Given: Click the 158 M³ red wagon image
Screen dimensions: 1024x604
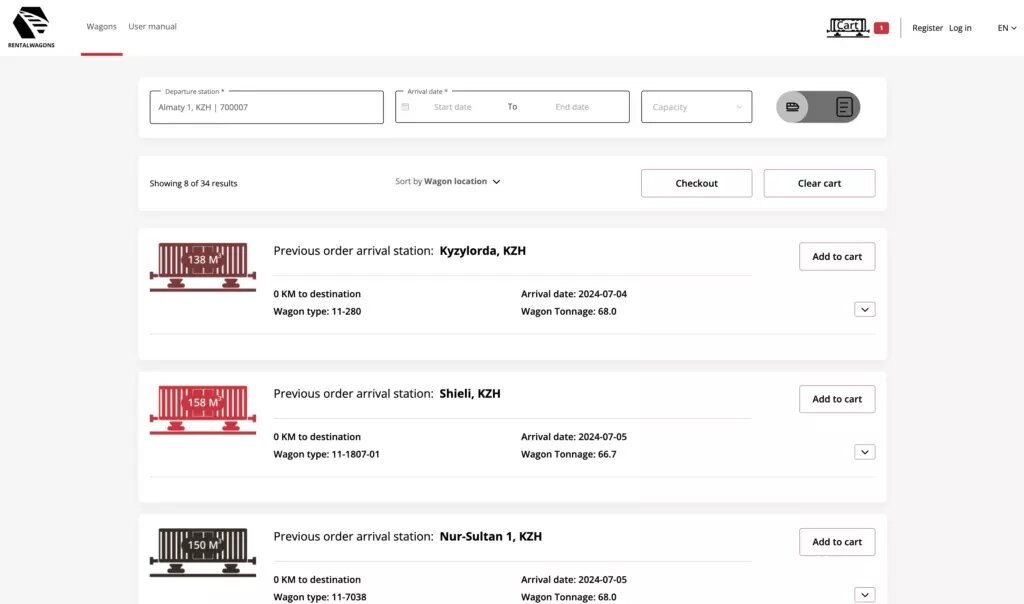Looking at the screenshot, I should pos(202,409).
